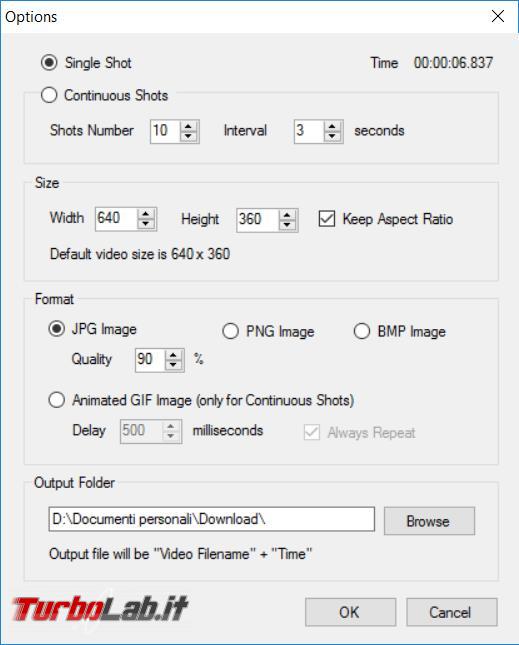Cancel the Options dialog
Screen dimensions: 519x645
[452, 612]
